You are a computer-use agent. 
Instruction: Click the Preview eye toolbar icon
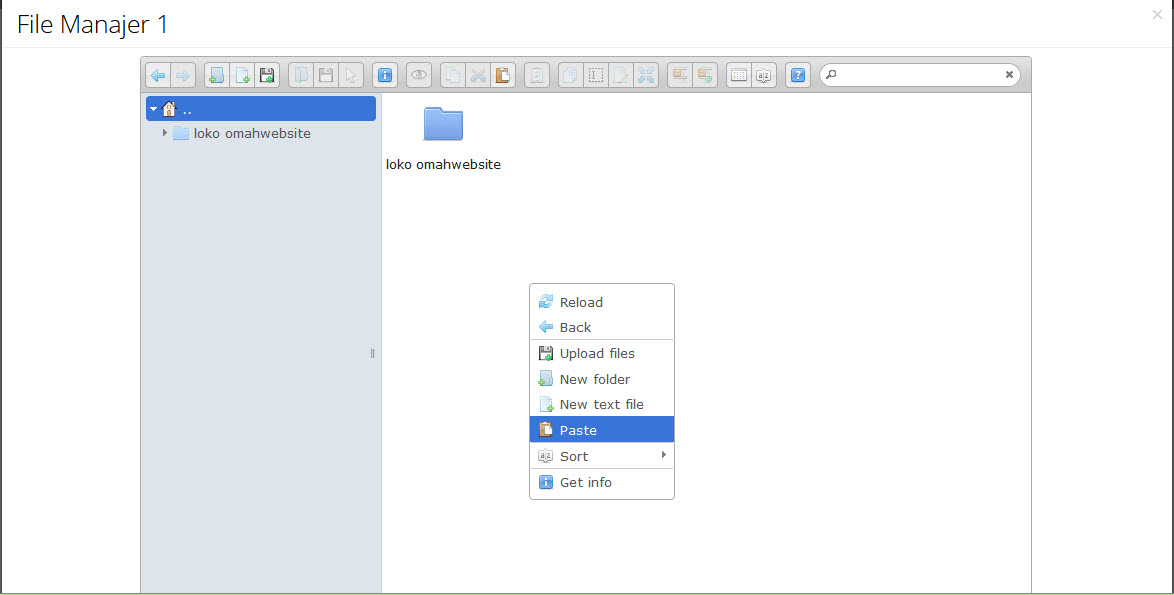419,75
